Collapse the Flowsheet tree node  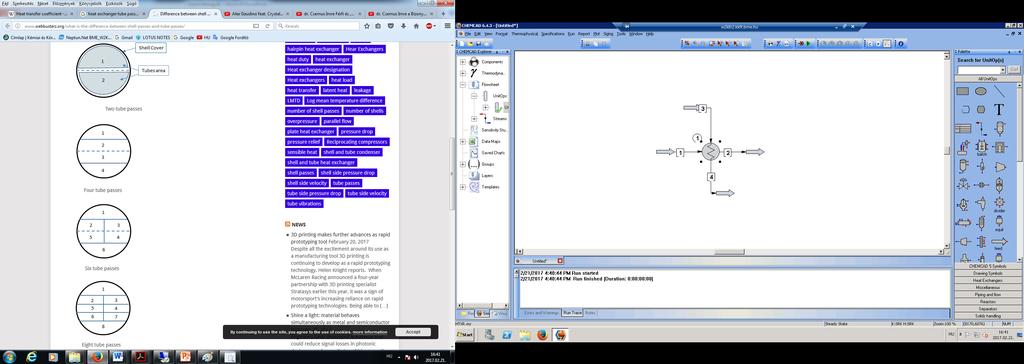463,85
